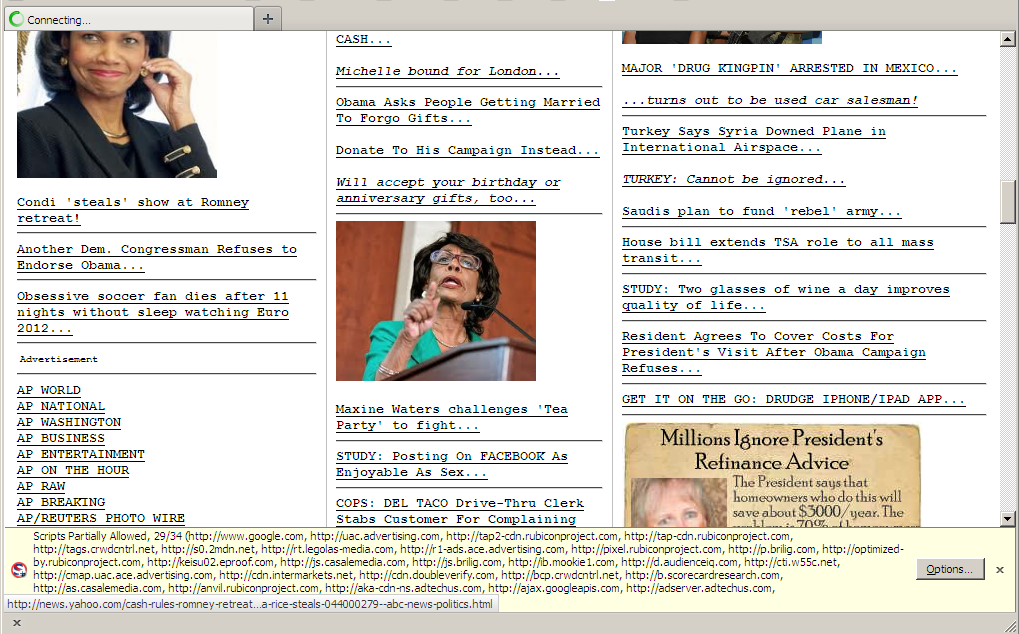Open the AP WORLD link
This screenshot has height=634, width=1019.
coord(49,390)
